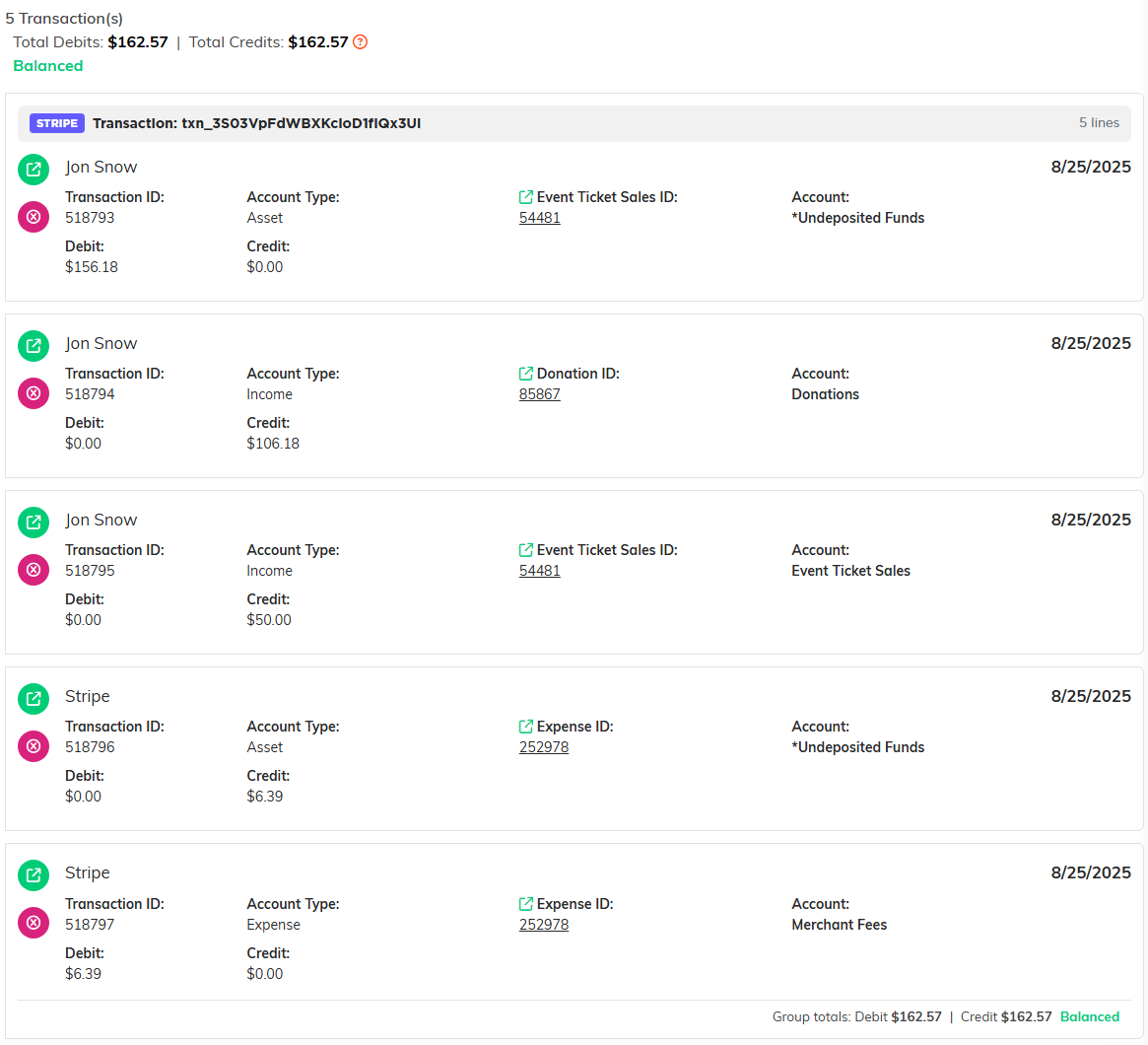Delete transaction 518796 using red X icon
This screenshot has height=1045, width=1148.
pyautogui.click(x=33, y=746)
